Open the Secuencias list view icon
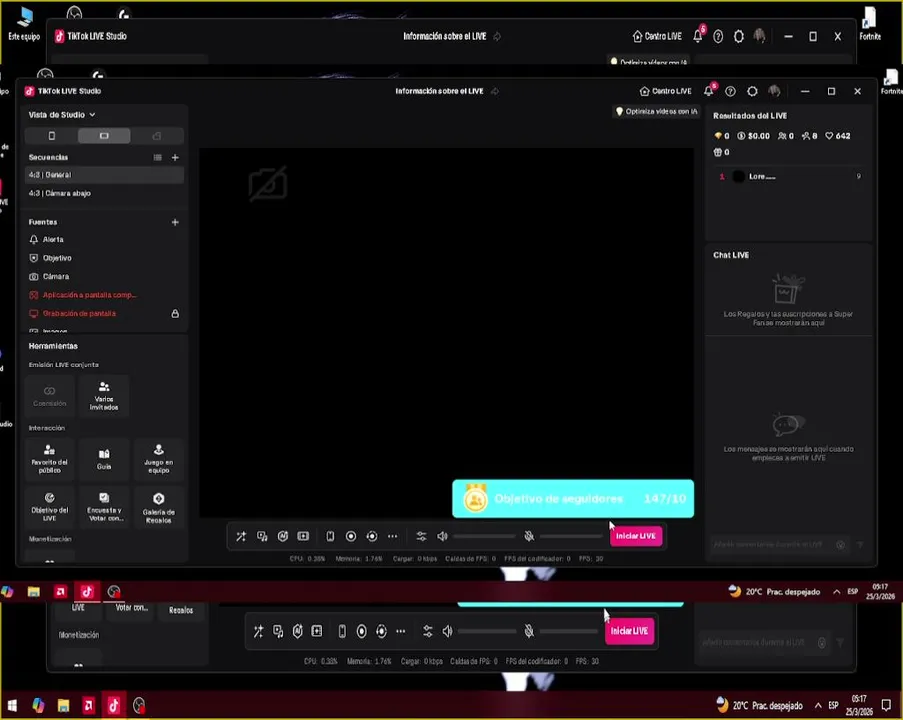The image size is (903, 720). point(157,157)
